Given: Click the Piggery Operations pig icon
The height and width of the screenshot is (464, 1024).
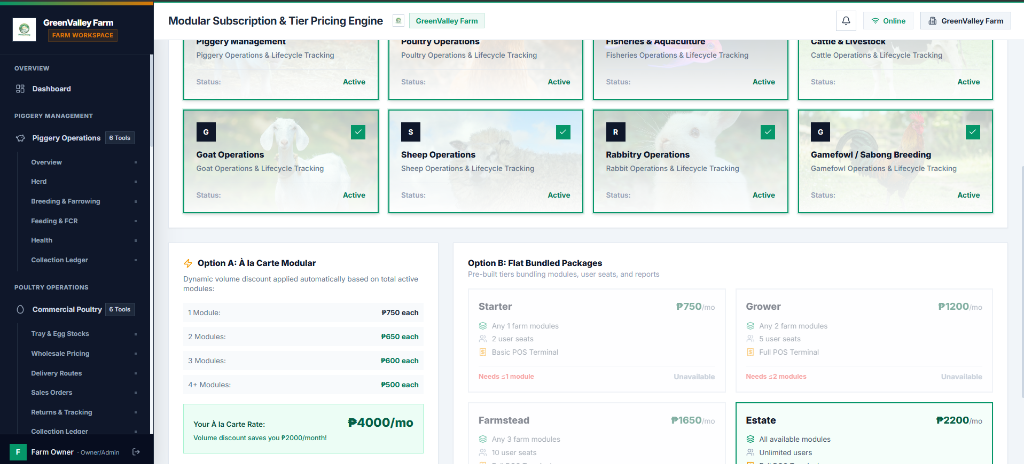Looking at the screenshot, I should coord(20,138).
